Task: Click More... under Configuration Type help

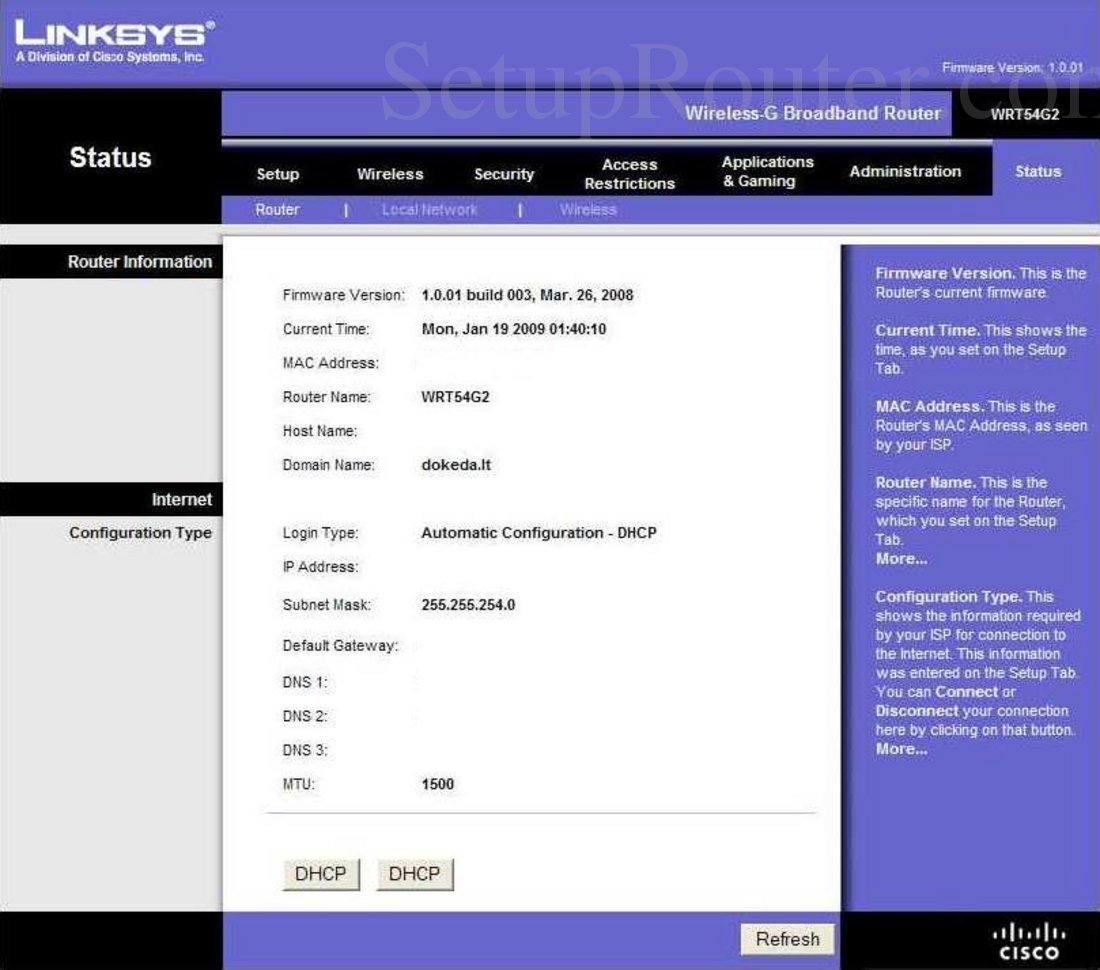Action: click(x=898, y=749)
